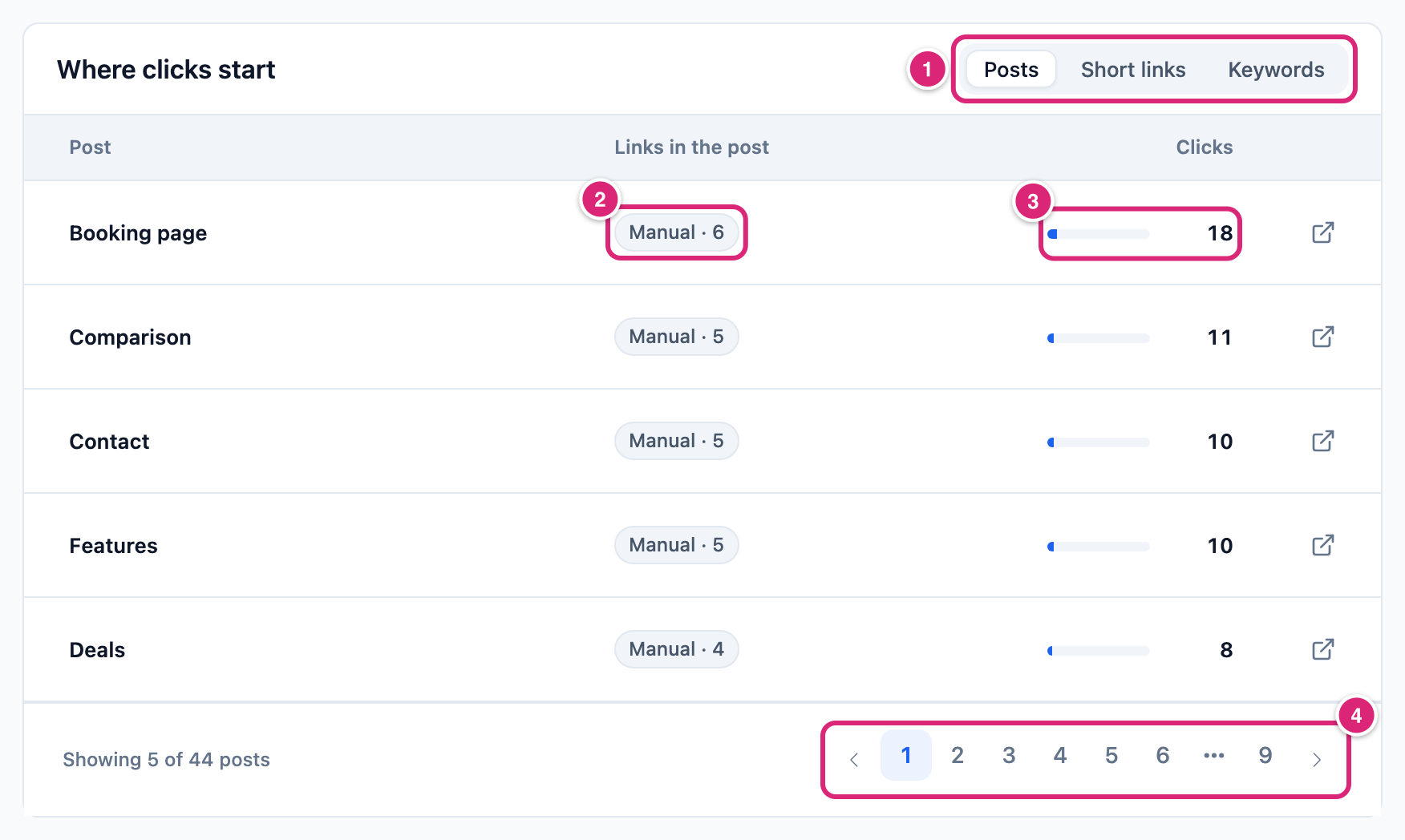Click the 11 clicks value
The width and height of the screenshot is (1405, 840).
pos(1220,337)
